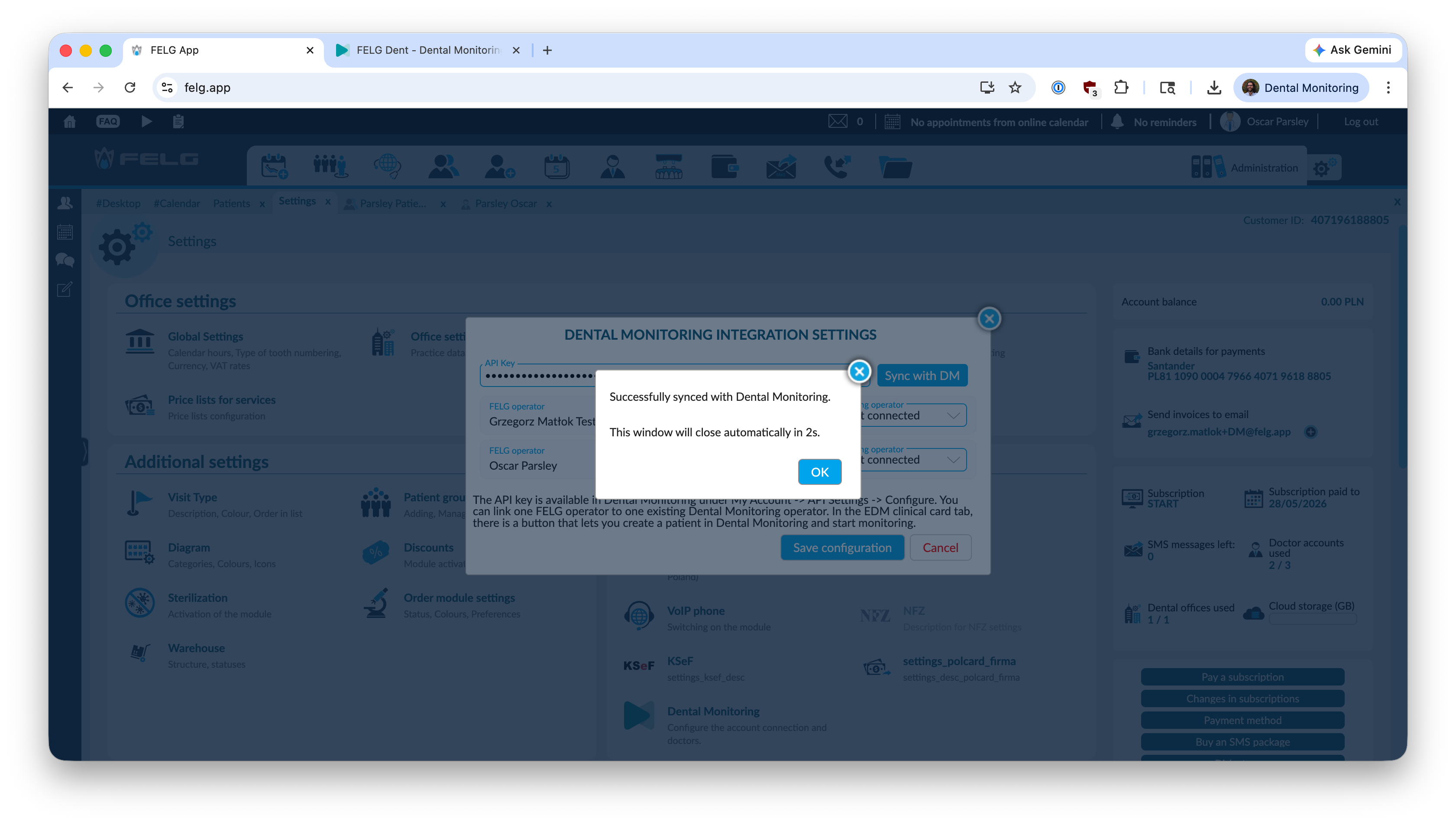Open Warehouse settings
The height and width of the screenshot is (825, 1456).
[x=196, y=648]
